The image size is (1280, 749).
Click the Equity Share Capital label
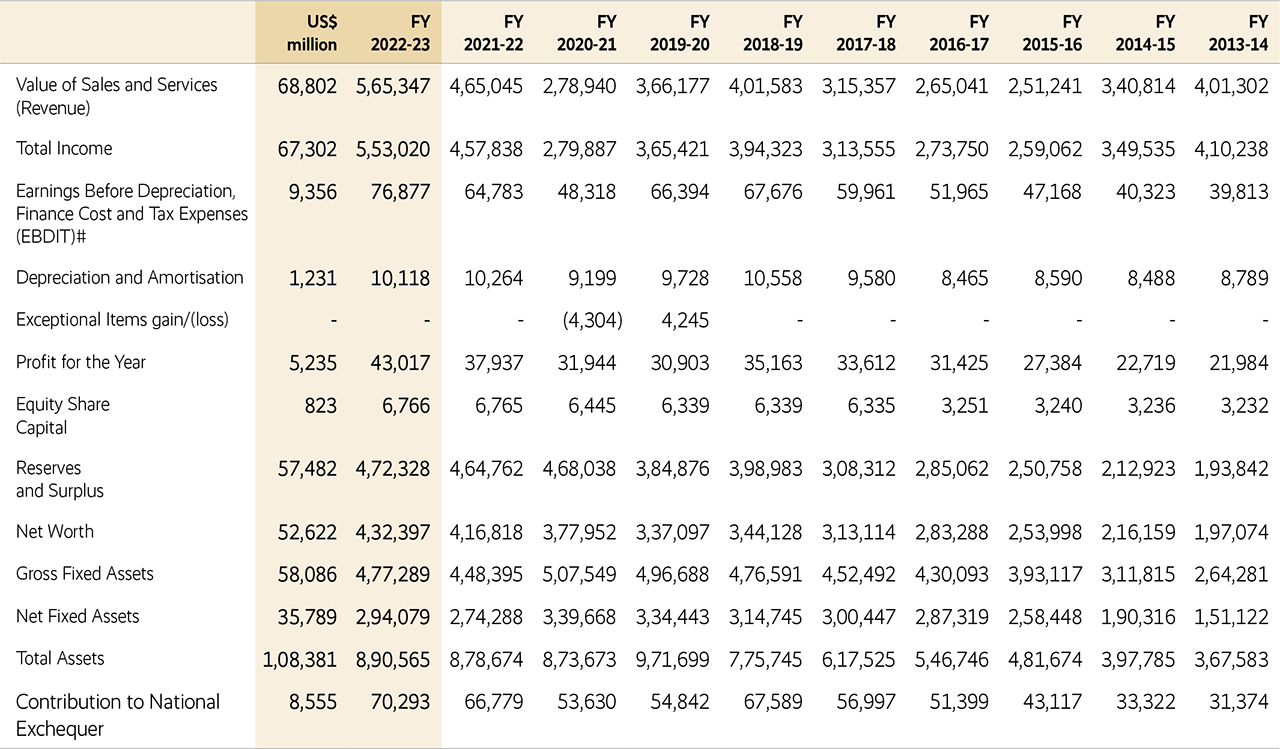click(63, 416)
